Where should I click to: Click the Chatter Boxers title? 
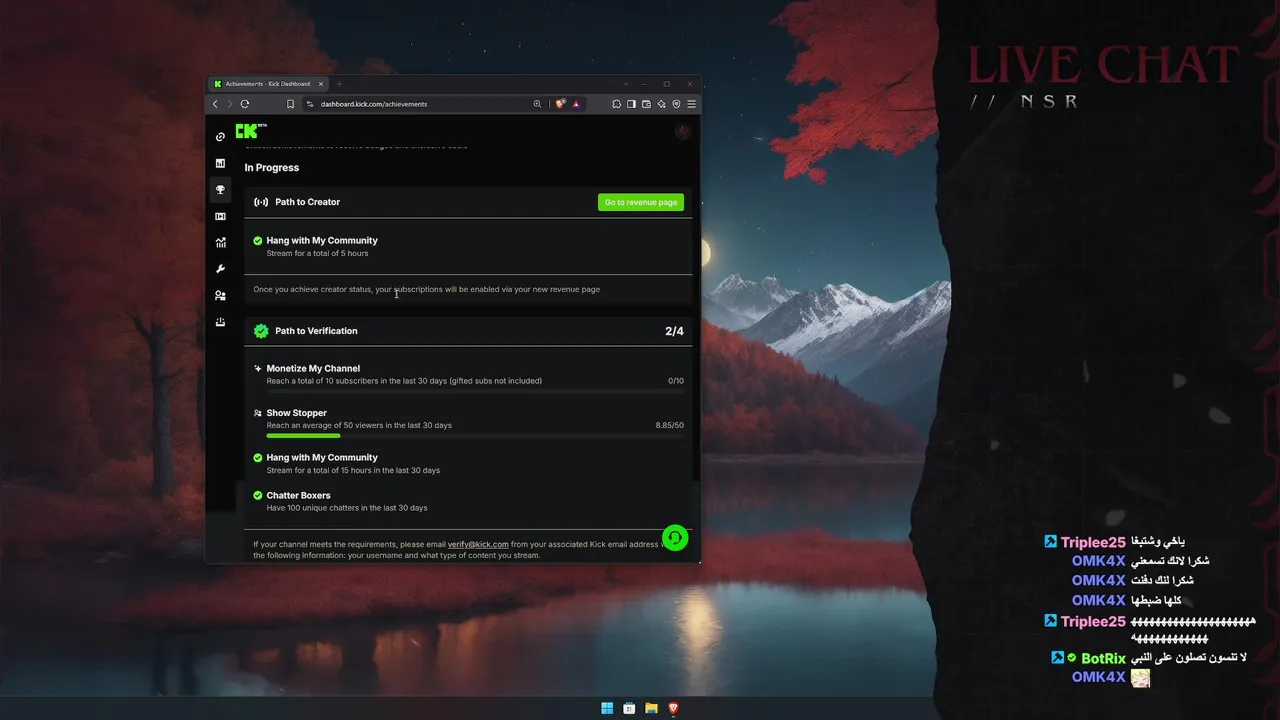[x=298, y=495]
